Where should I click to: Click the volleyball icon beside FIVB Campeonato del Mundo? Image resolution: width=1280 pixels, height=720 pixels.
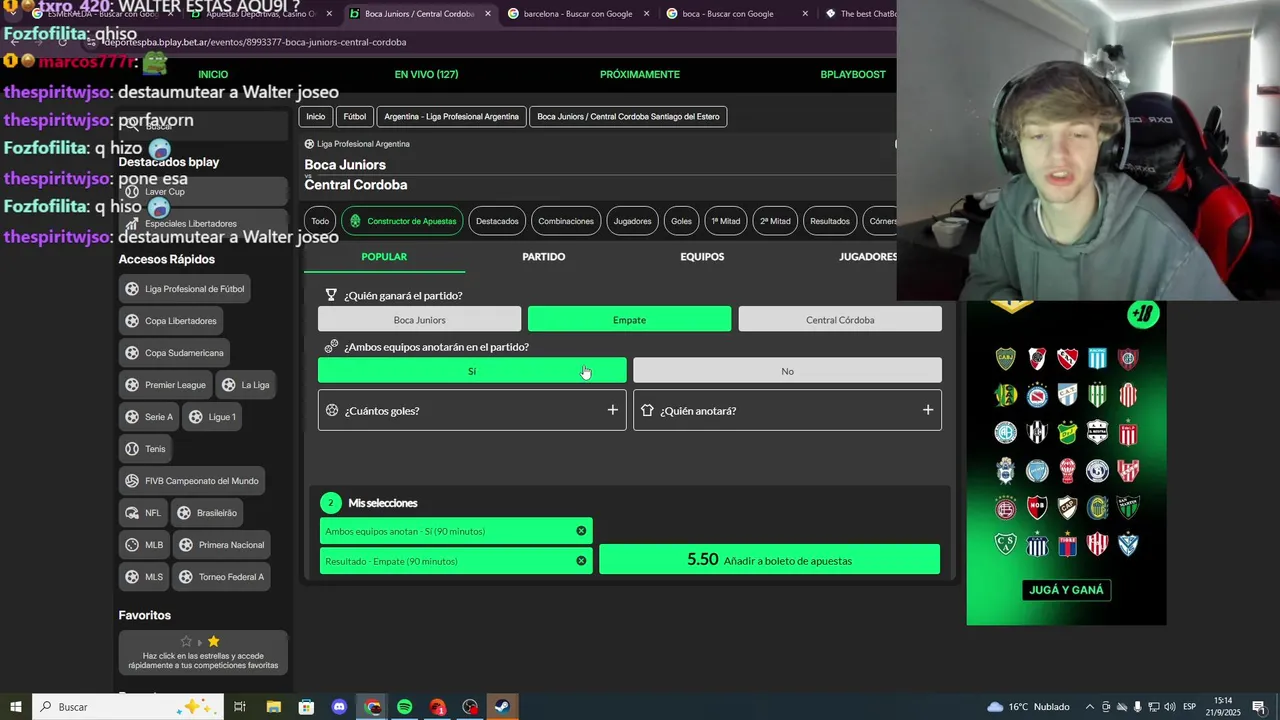(x=132, y=481)
